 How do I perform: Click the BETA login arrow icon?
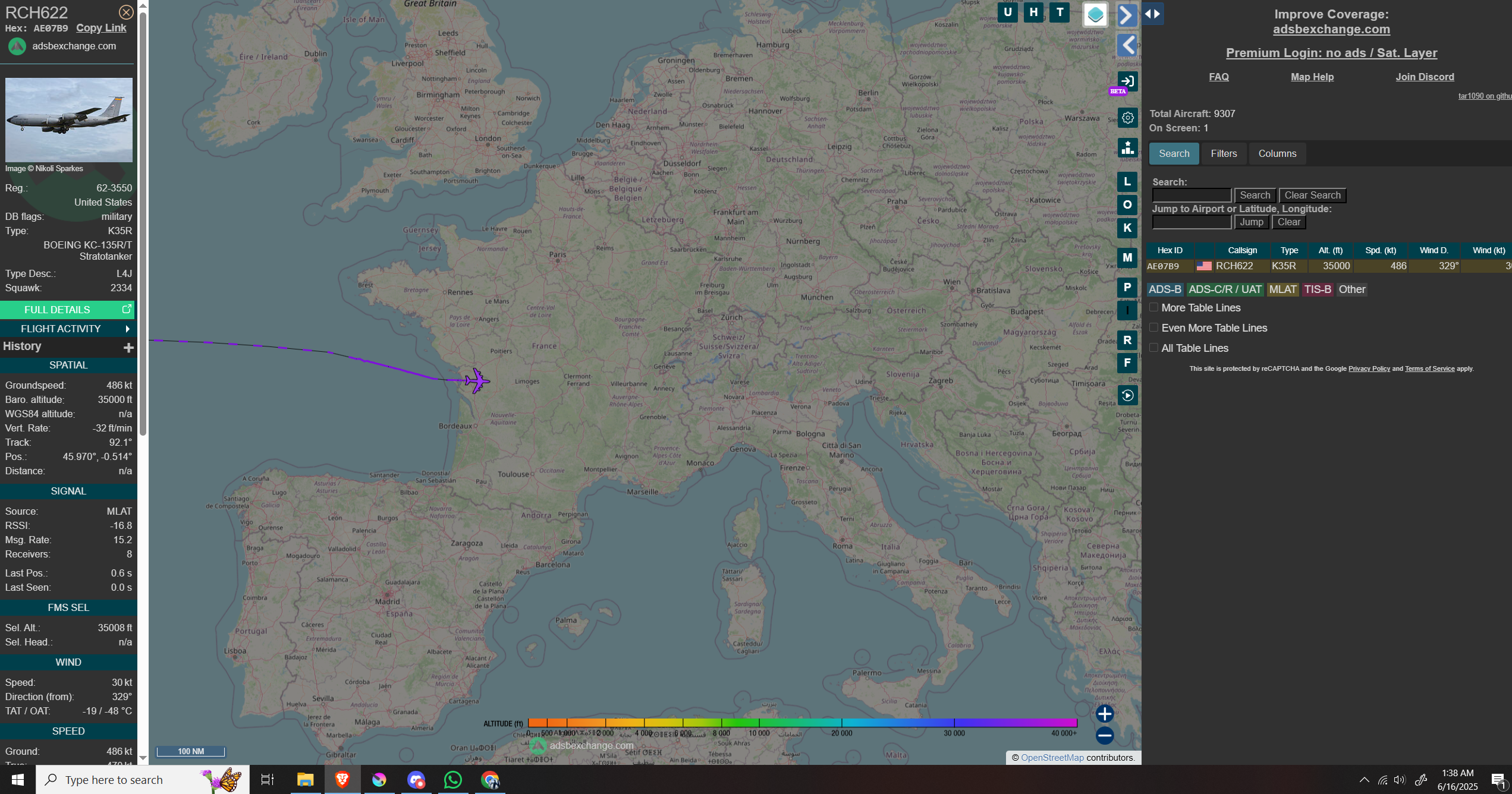point(1127,81)
